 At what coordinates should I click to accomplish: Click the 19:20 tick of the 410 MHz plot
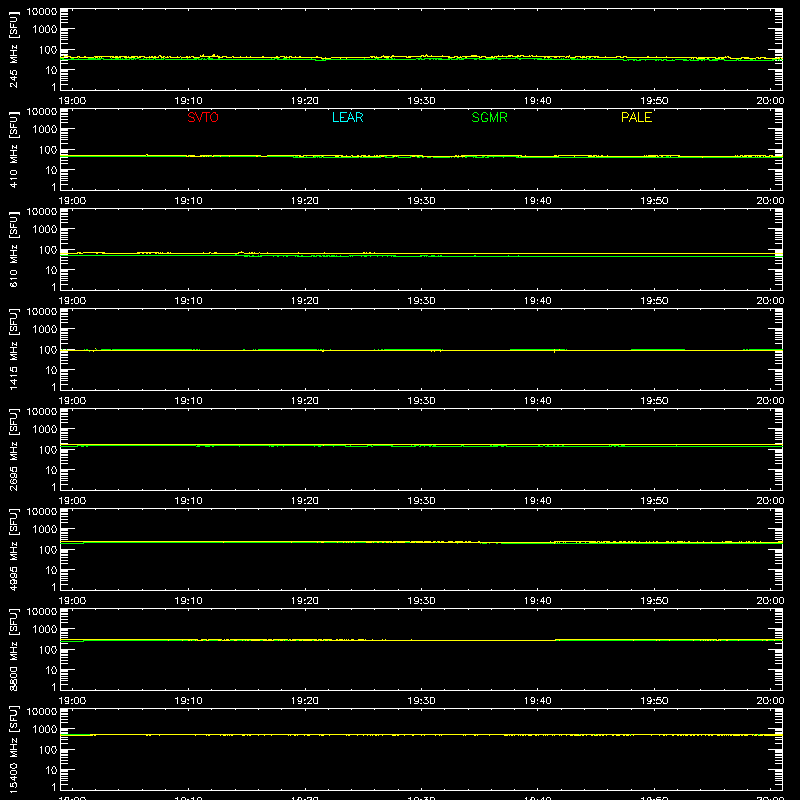tap(305, 201)
